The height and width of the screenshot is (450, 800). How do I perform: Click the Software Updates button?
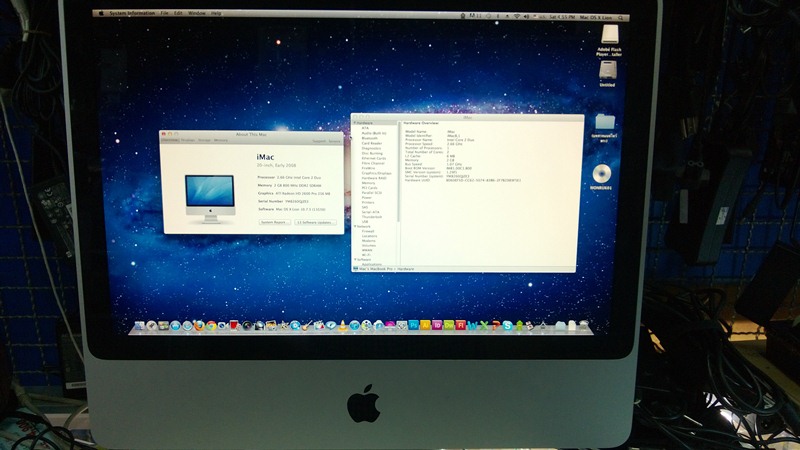click(x=315, y=222)
